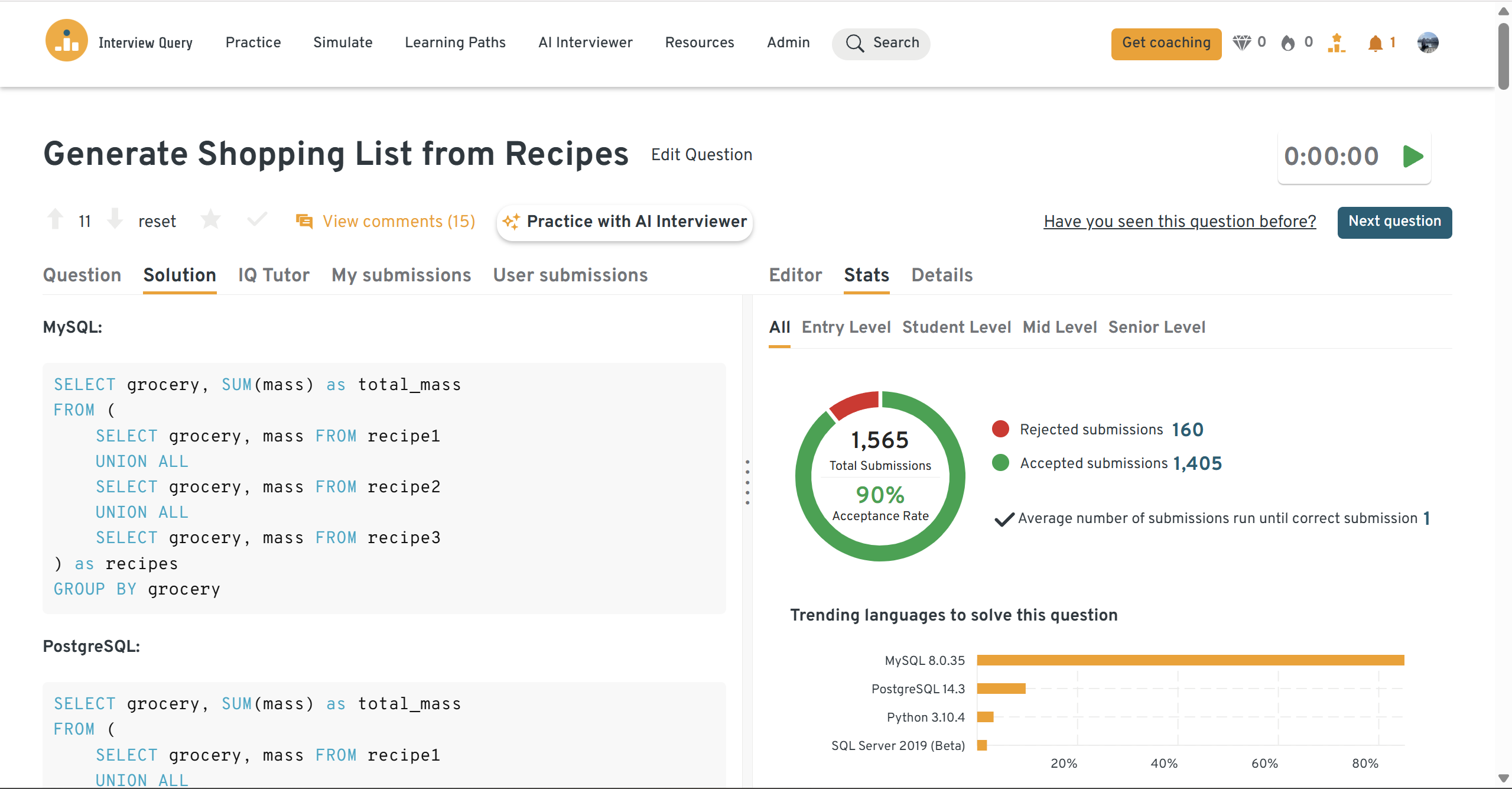The height and width of the screenshot is (789, 1512).
Task: Open View comments (15) link
Action: (398, 221)
